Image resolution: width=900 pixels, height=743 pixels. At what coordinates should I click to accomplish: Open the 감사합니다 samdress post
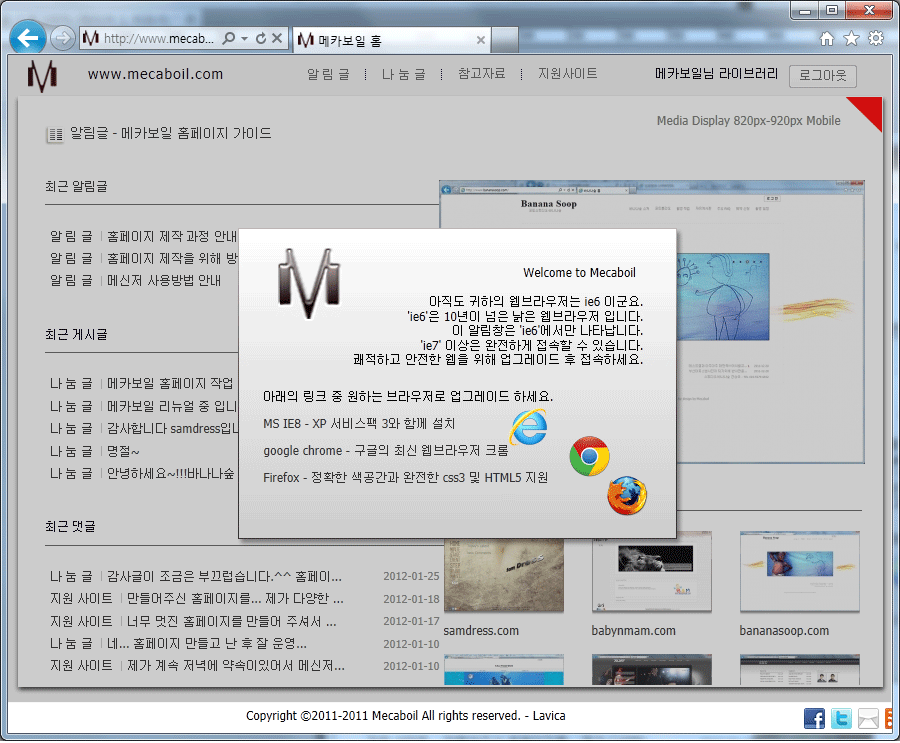click(172, 428)
